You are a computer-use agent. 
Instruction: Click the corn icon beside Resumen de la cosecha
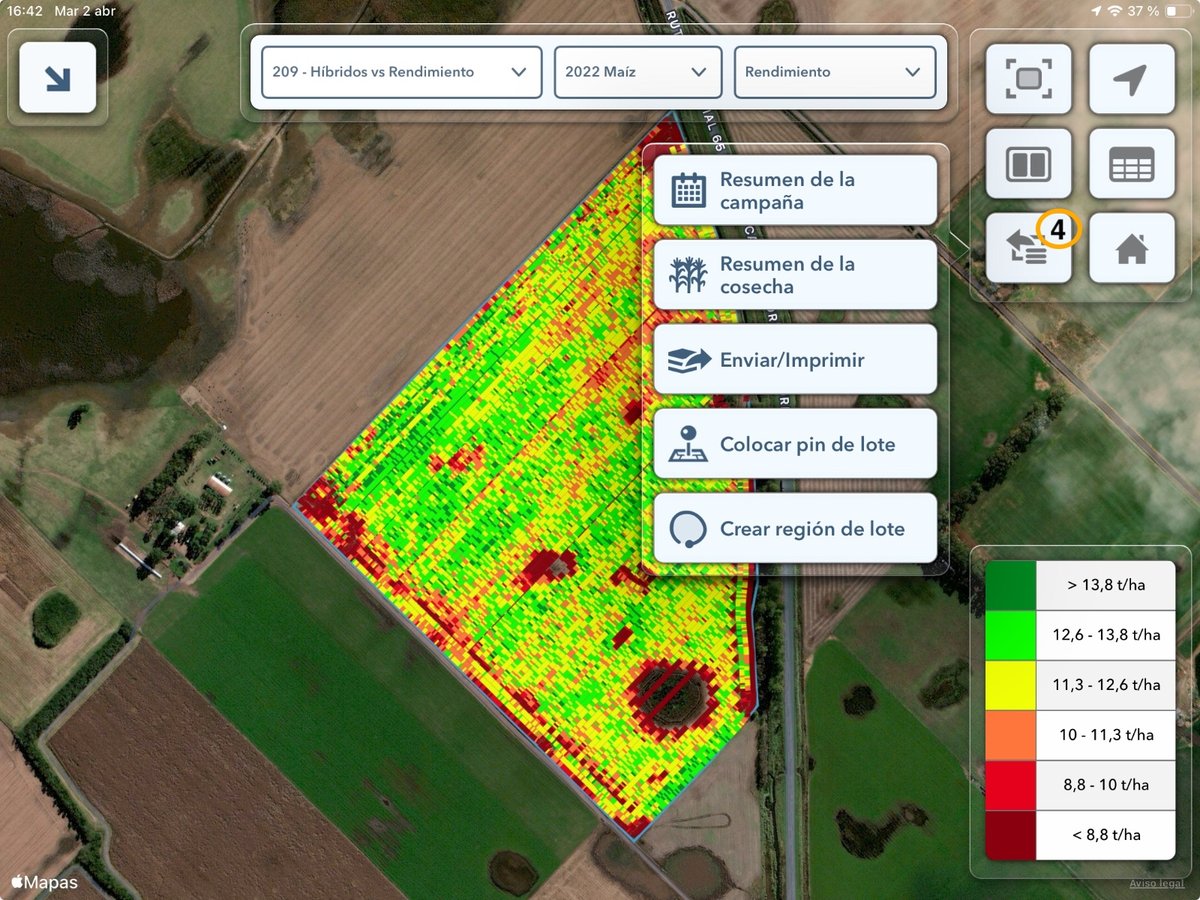(687, 273)
